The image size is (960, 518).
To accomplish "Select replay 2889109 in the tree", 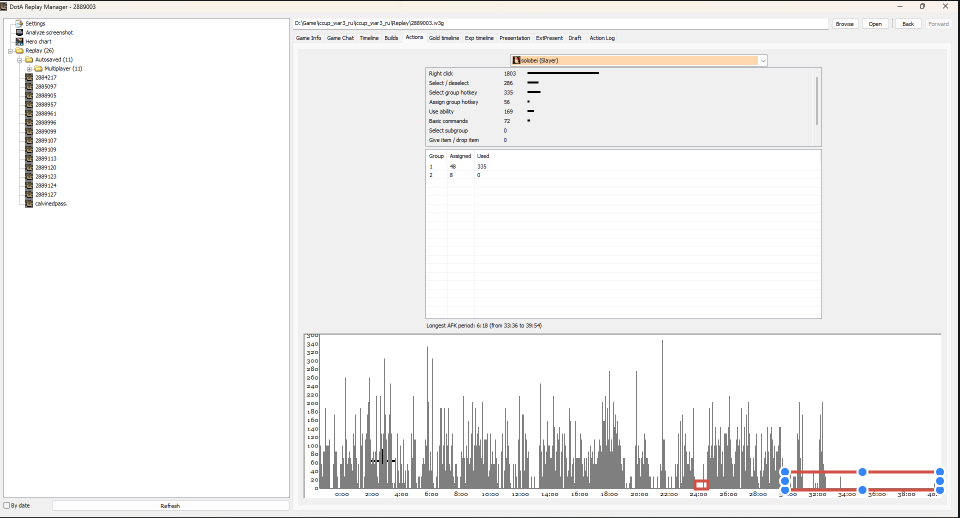I will (x=45, y=149).
